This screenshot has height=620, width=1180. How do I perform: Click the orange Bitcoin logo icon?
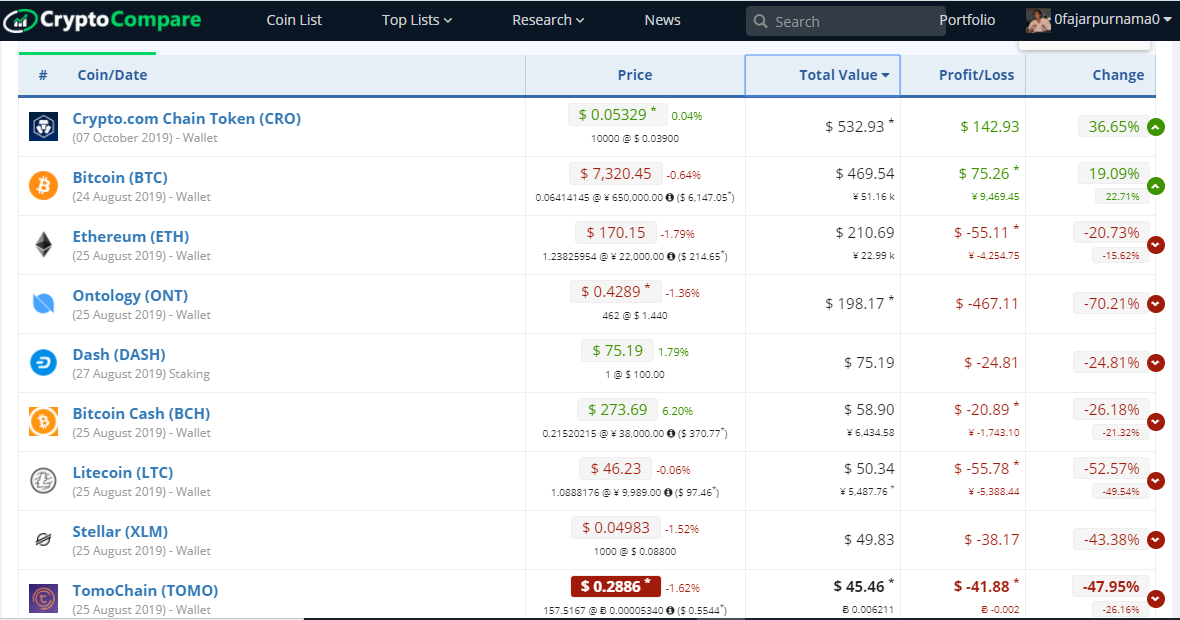(43, 186)
